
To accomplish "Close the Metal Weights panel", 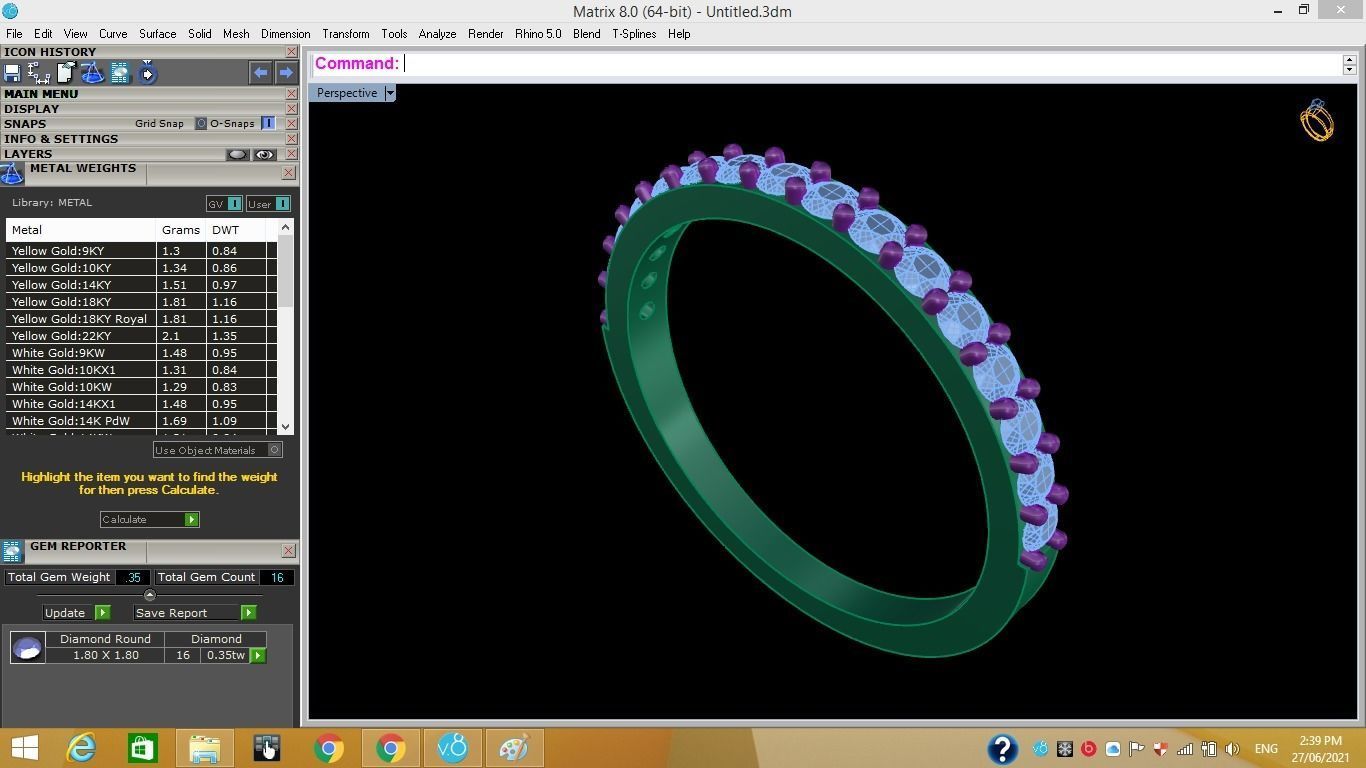I will (288, 173).
